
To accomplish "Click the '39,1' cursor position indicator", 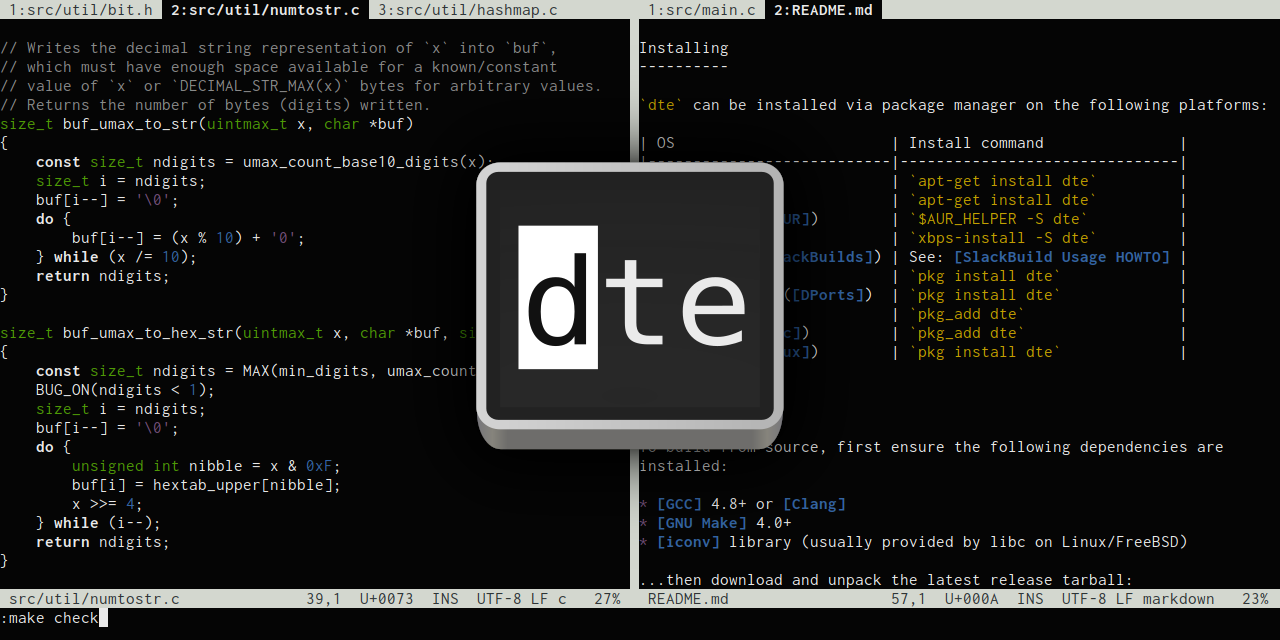I will pyautogui.click(x=324, y=599).
